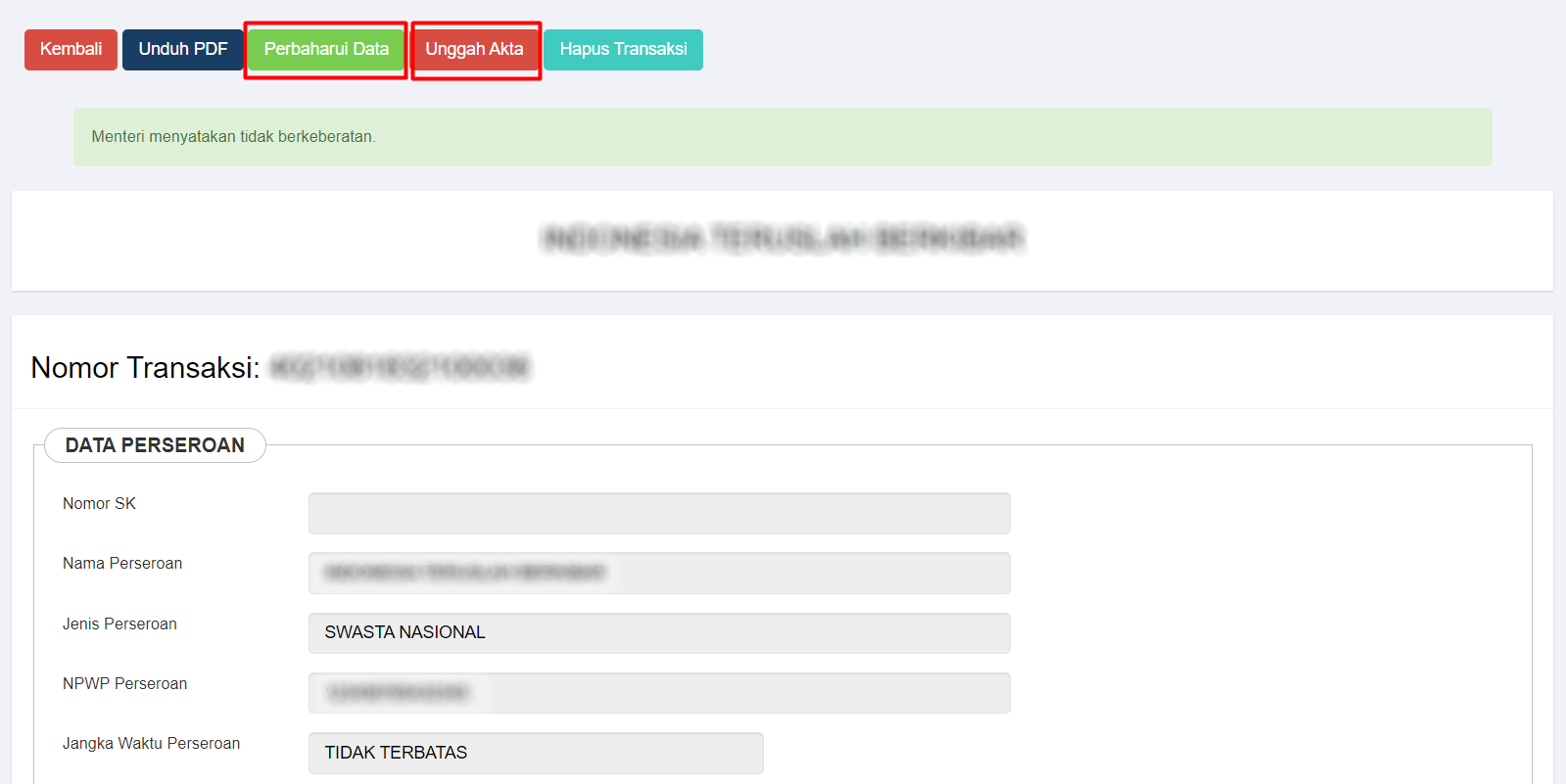Click the green 'Menteri menyatakan tidak berkeberatan' notice

coord(233,137)
